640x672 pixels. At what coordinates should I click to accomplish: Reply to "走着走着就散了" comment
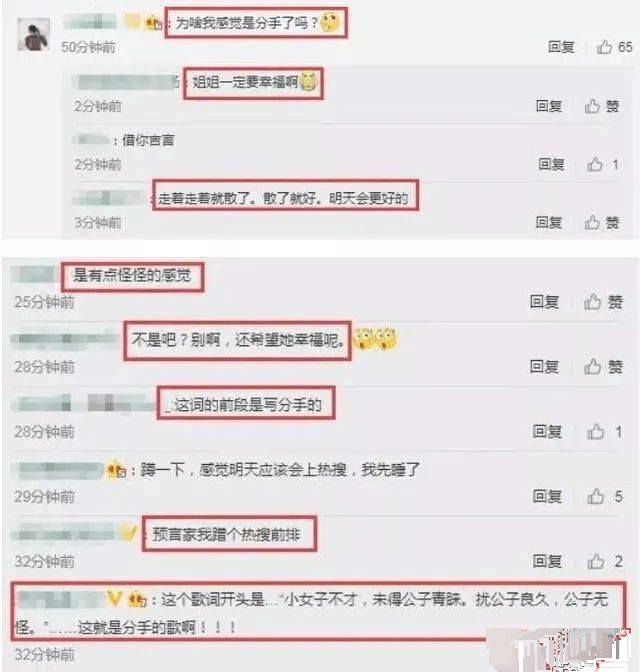[549, 222]
